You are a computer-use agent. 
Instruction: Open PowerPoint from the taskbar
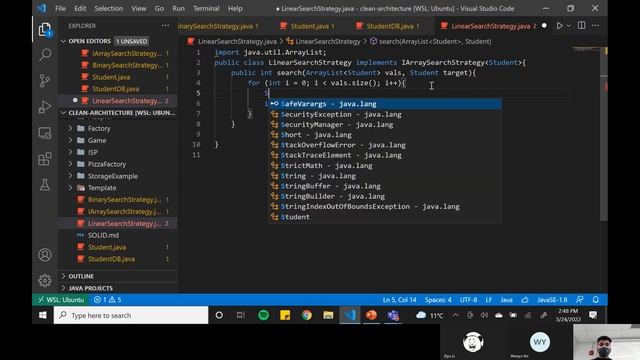pos(371,315)
